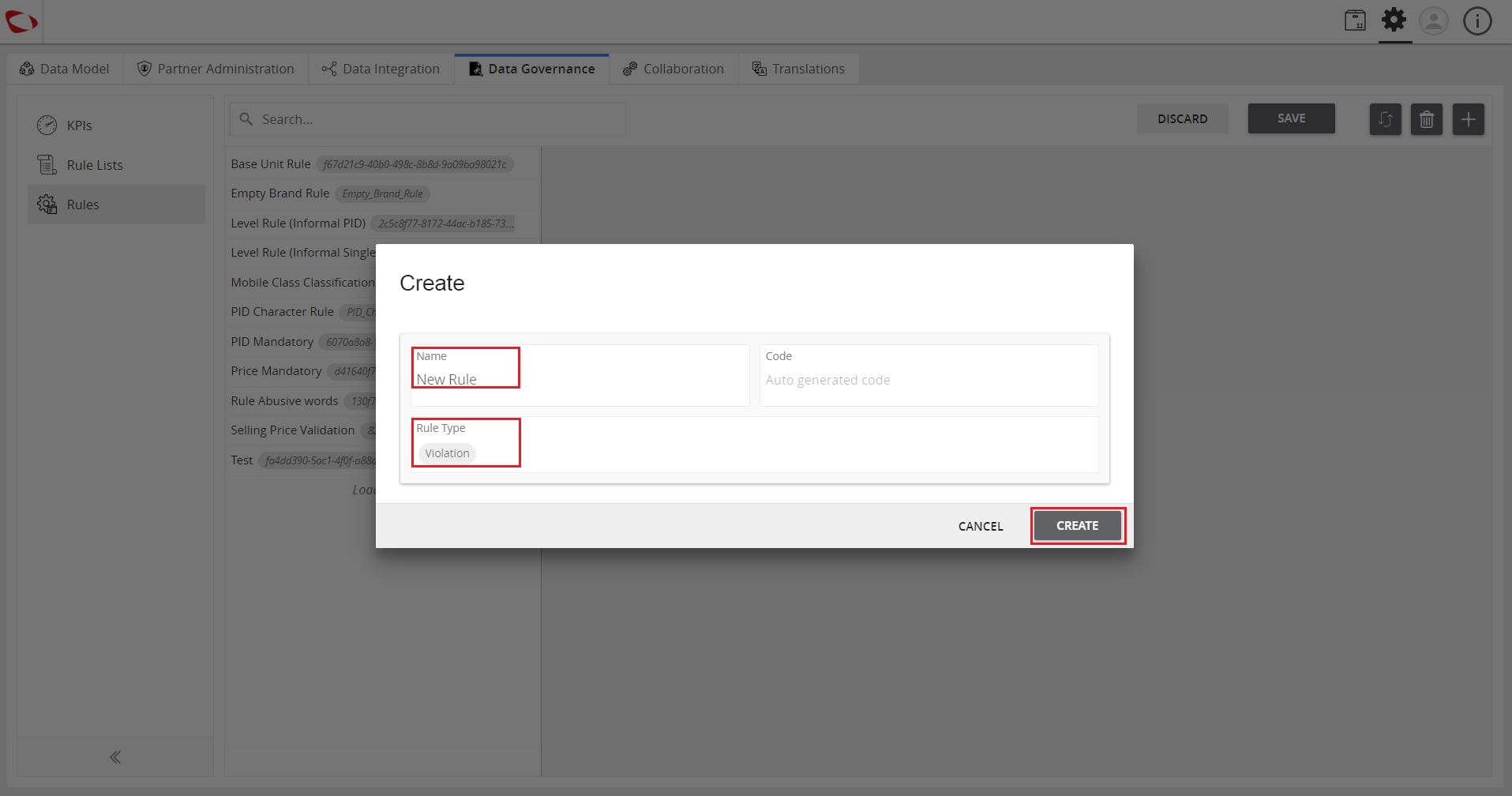Click the Empty_Brand_Rule code chip
Screen dimensions: 1512x796
tap(382, 194)
